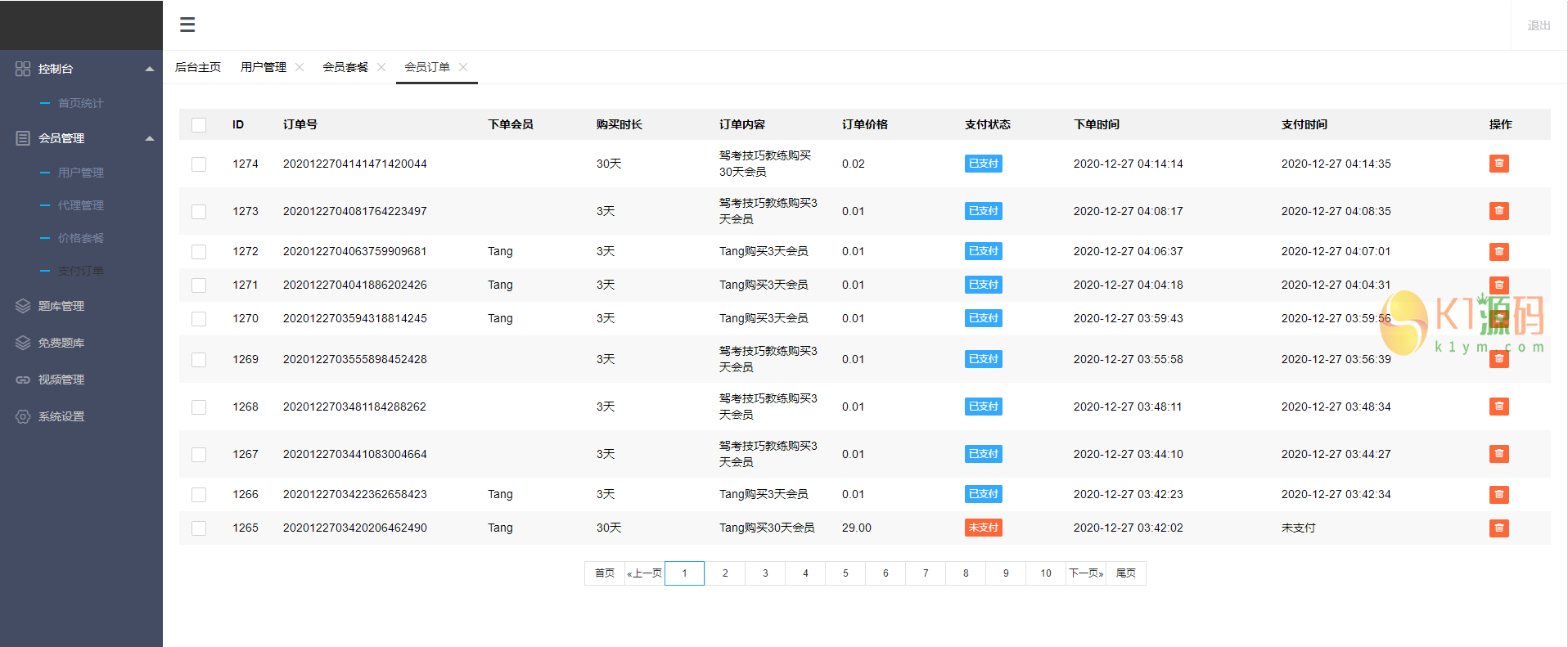Screen dimensions: 1568x647
Task: Click the 订单价格 column header
Action: pos(865,124)
